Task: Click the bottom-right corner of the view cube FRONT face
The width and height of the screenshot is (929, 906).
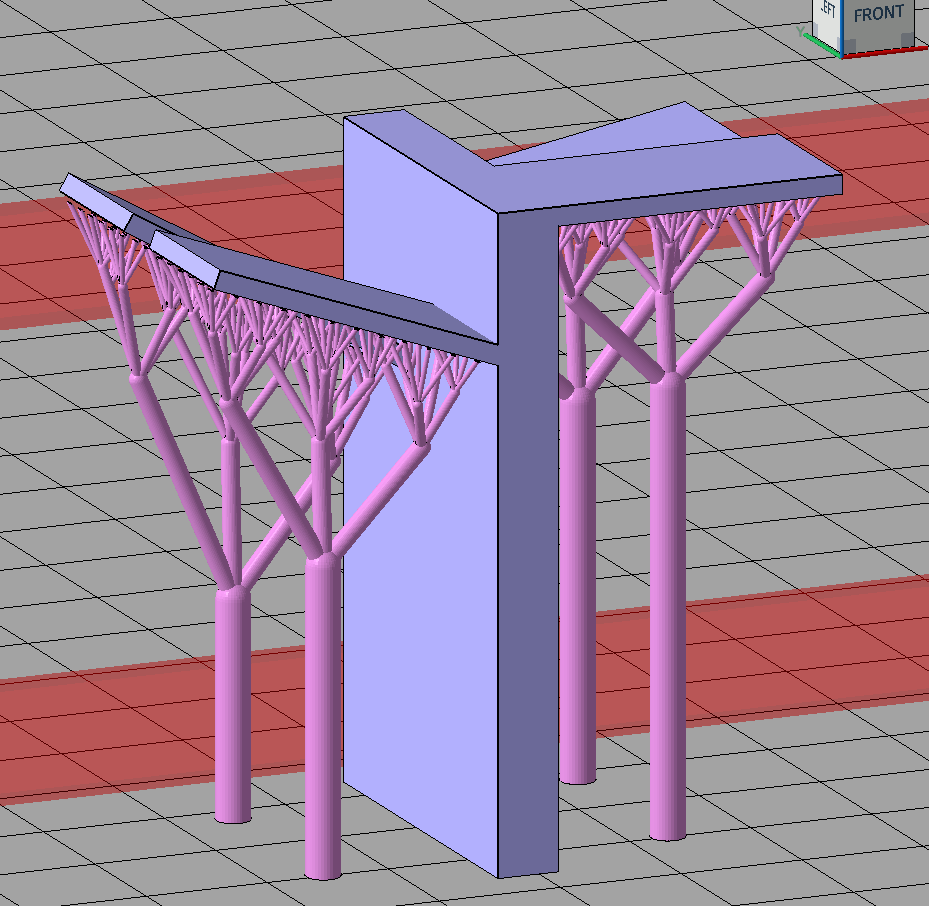Action: (x=913, y=46)
